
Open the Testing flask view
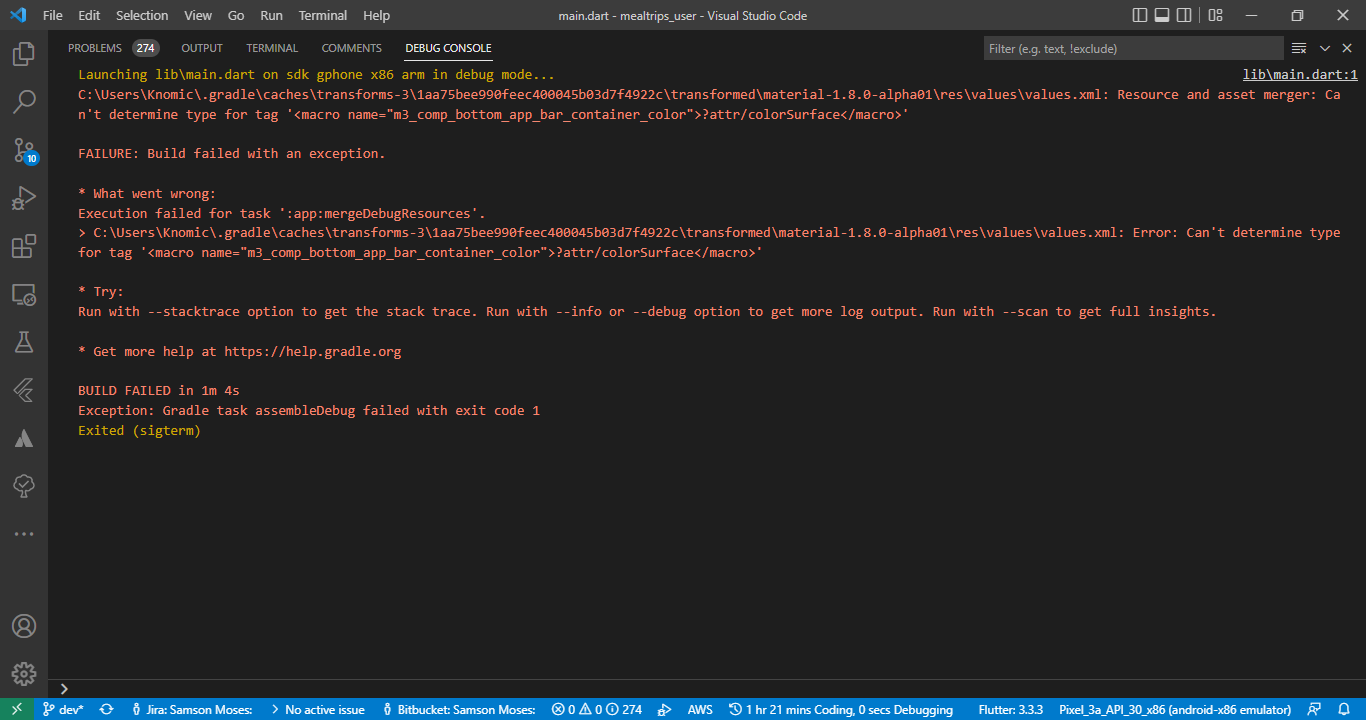[24, 342]
